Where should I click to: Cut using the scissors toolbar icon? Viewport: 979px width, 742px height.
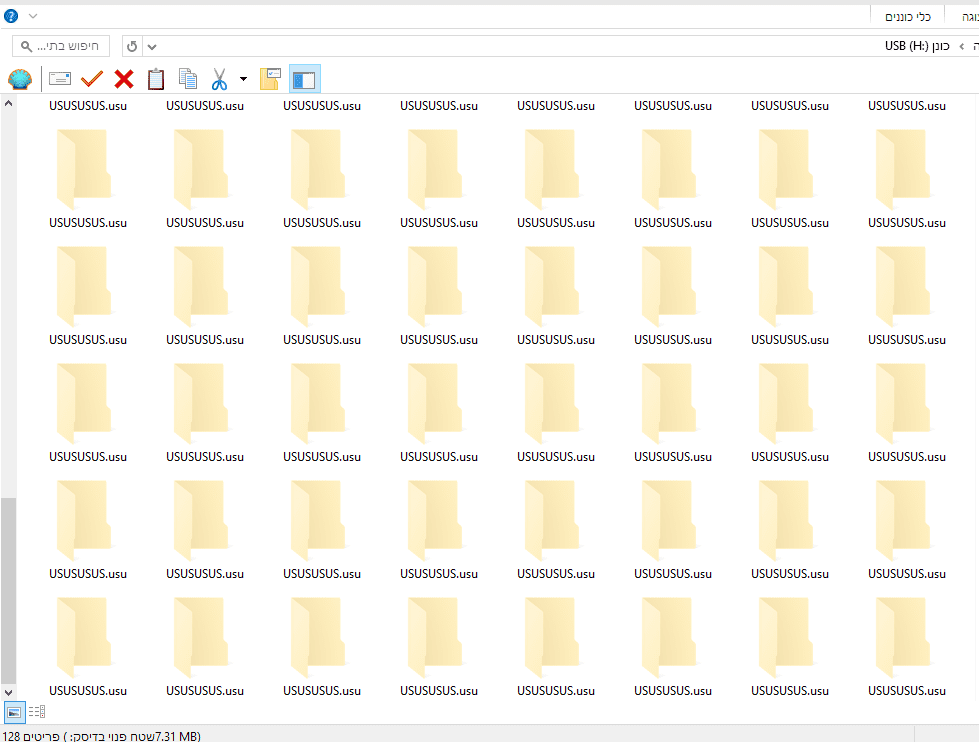tap(219, 79)
